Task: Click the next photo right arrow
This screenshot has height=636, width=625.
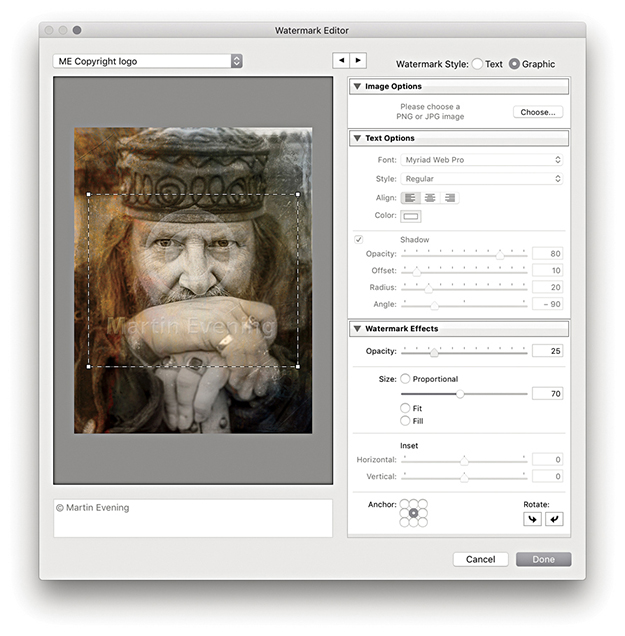Action: (358, 61)
